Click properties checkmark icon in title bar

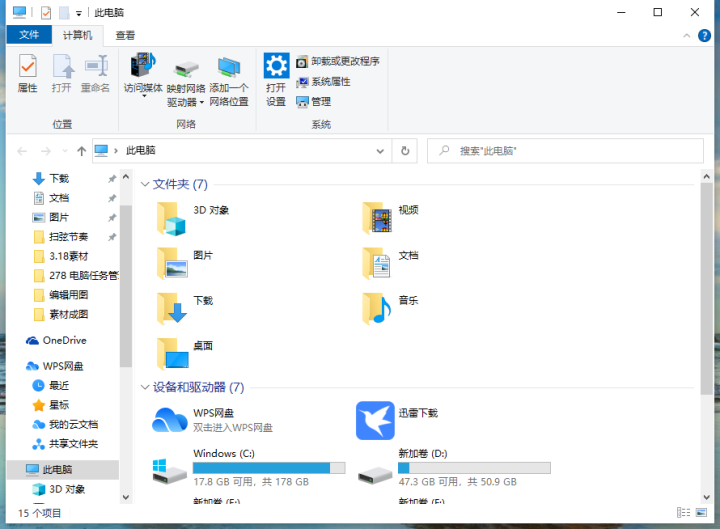coord(46,12)
